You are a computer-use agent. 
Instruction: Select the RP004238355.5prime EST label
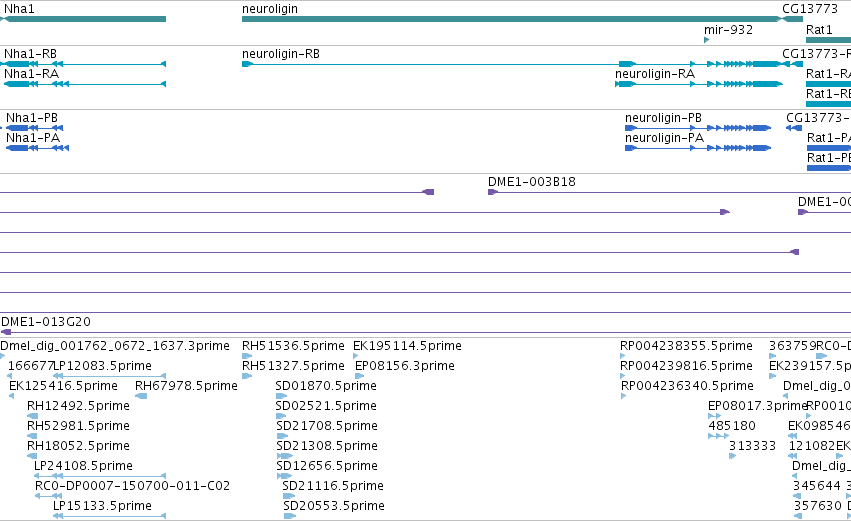[x=687, y=346]
